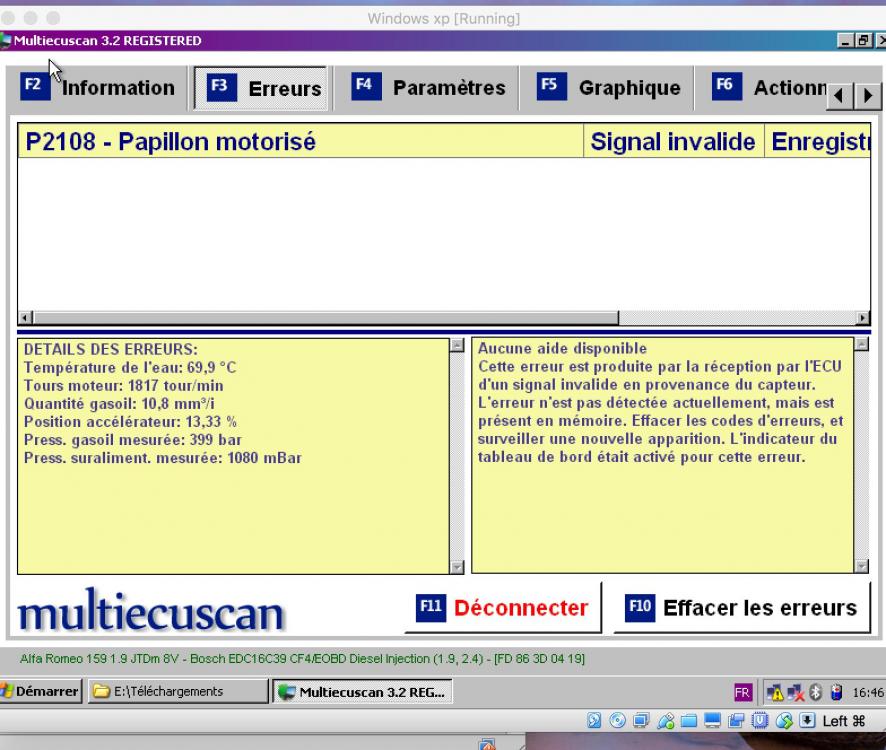
Task: Open the VirtualBox USB devices icon
Action: click(x=665, y=718)
